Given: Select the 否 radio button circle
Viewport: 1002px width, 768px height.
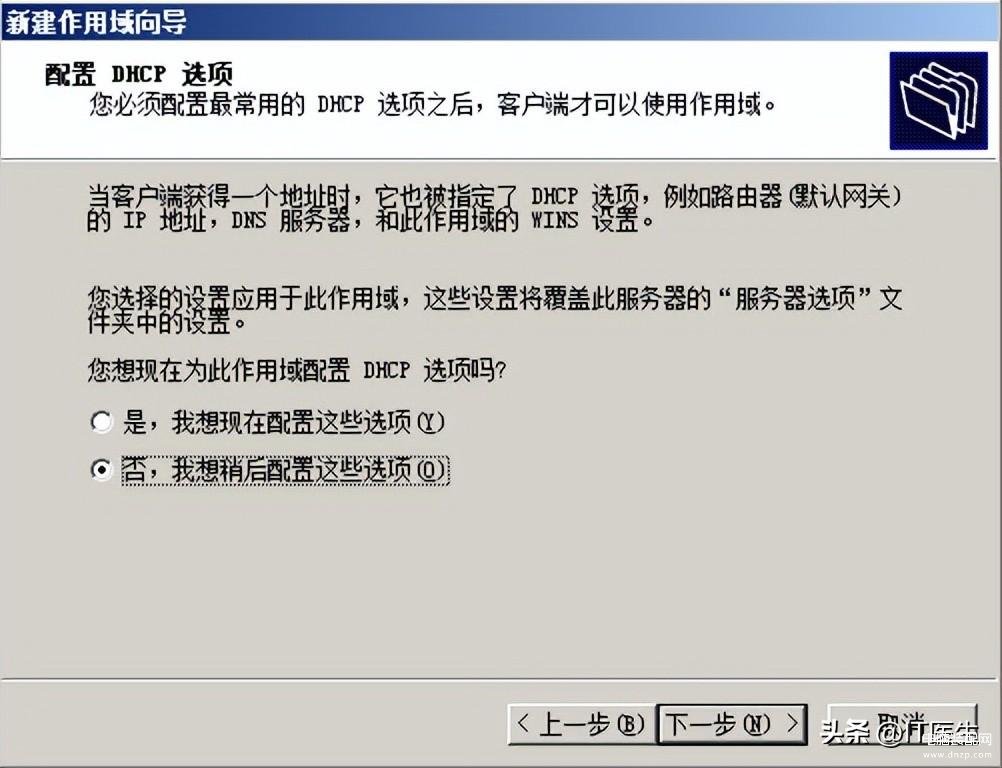Looking at the screenshot, I should coord(101,470).
